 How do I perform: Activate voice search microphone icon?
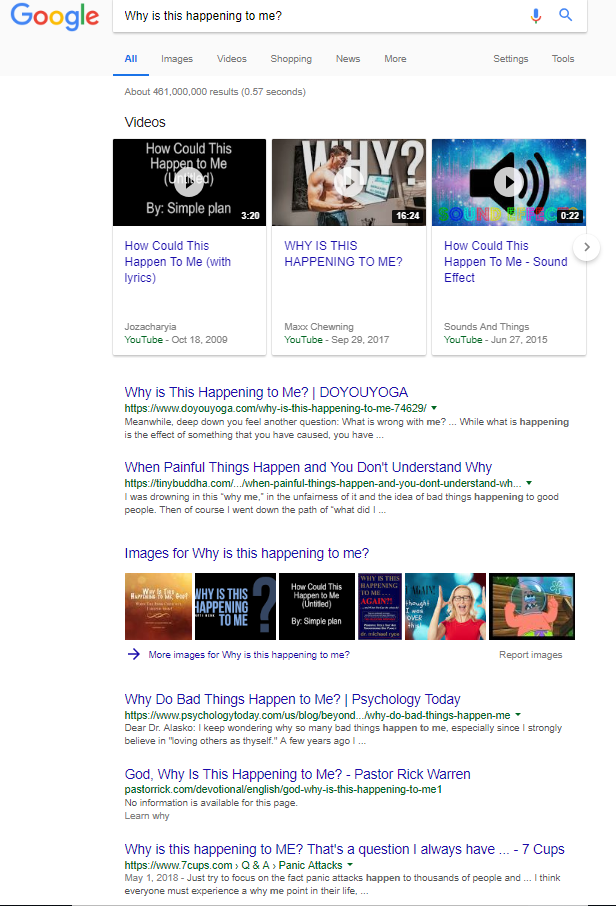(536, 16)
